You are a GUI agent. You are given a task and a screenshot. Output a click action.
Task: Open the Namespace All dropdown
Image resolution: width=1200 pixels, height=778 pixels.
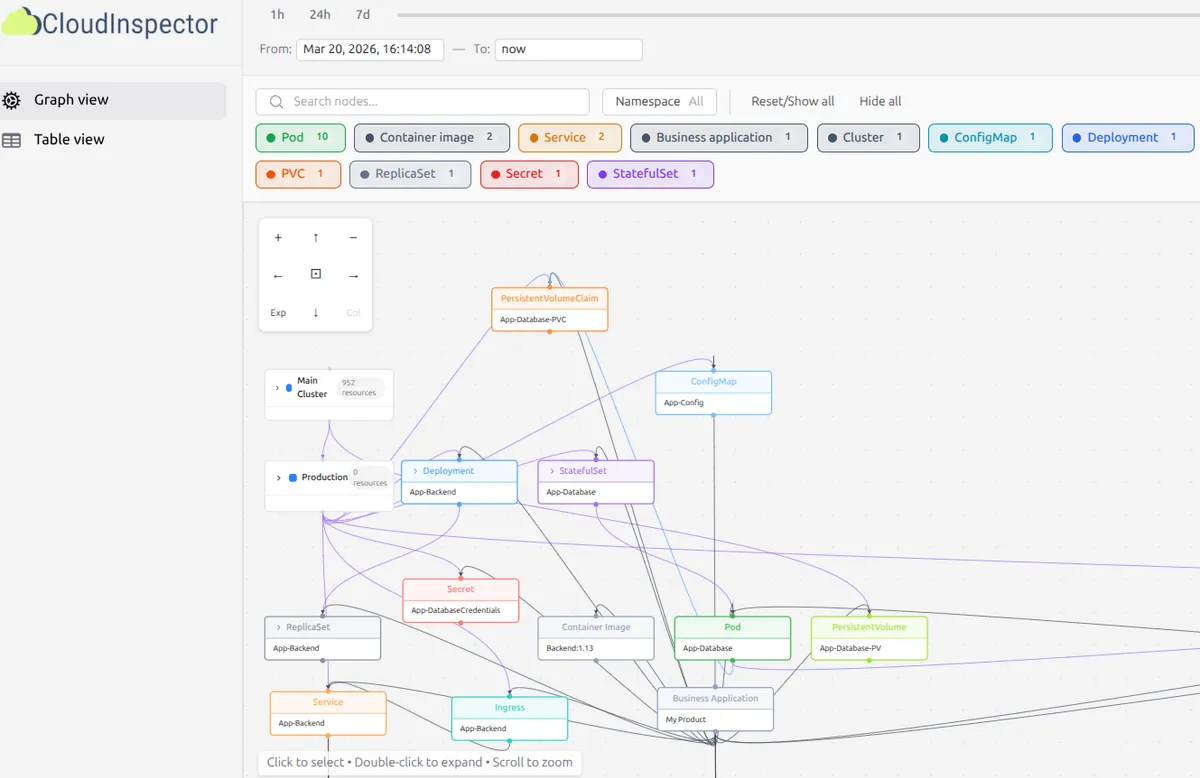(659, 101)
